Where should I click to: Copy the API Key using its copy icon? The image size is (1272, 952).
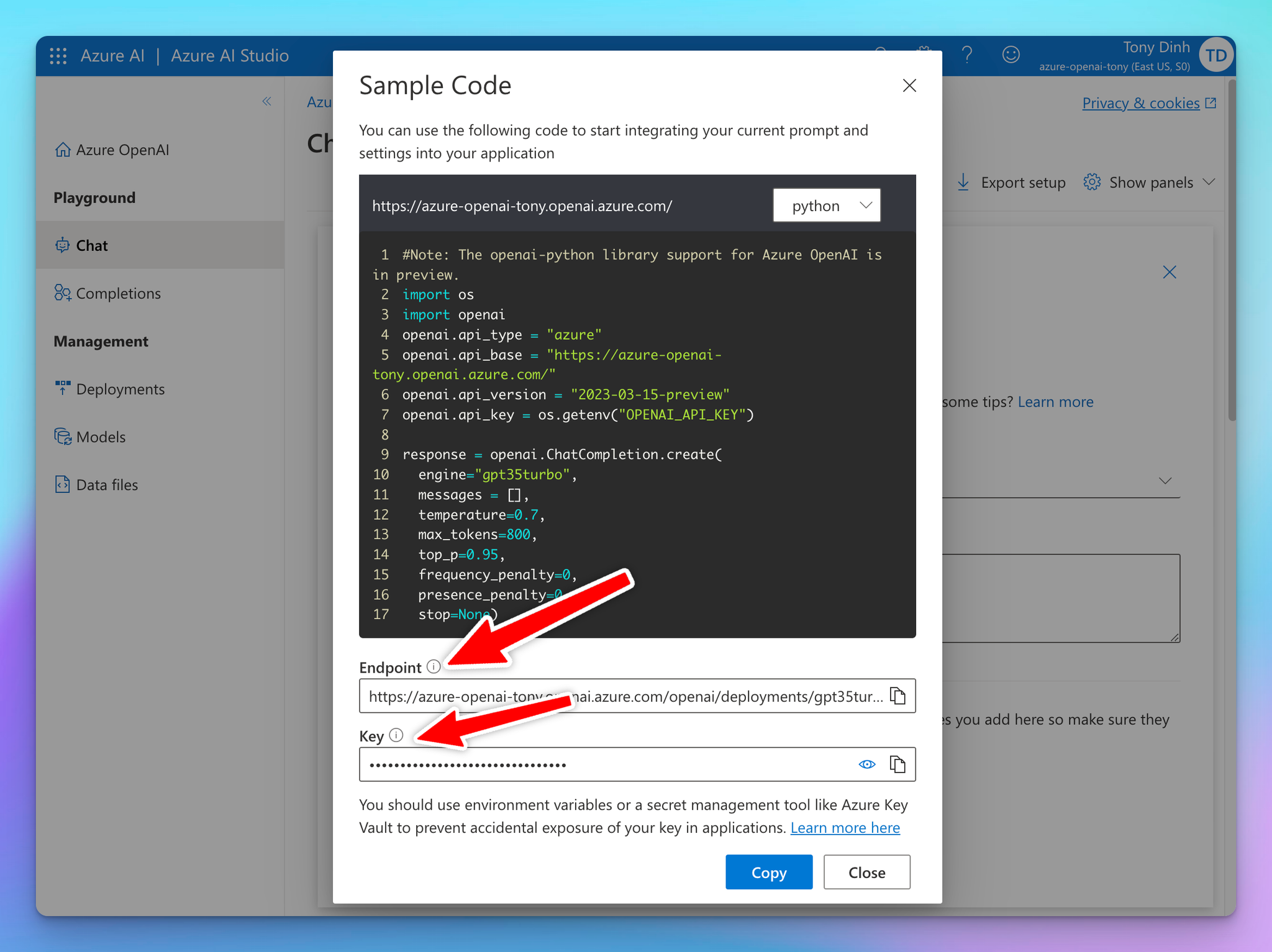[898, 764]
